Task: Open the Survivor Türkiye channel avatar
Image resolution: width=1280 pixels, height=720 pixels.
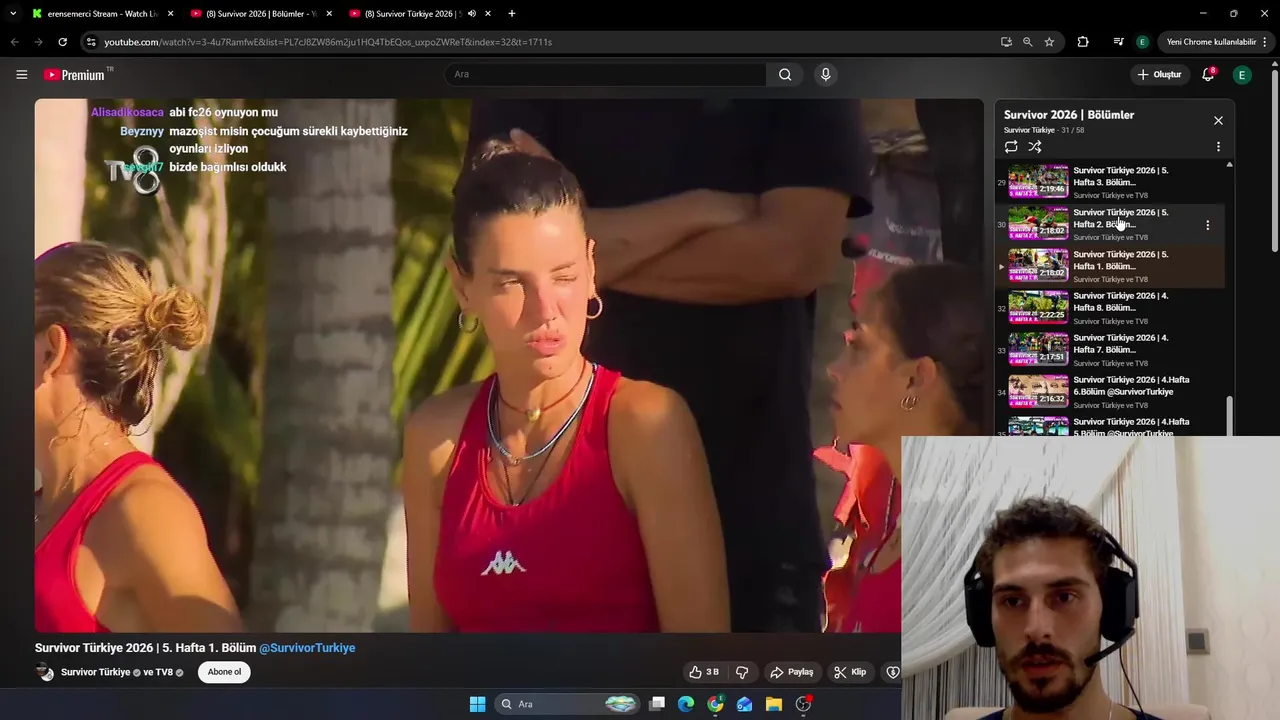Action: [45, 672]
